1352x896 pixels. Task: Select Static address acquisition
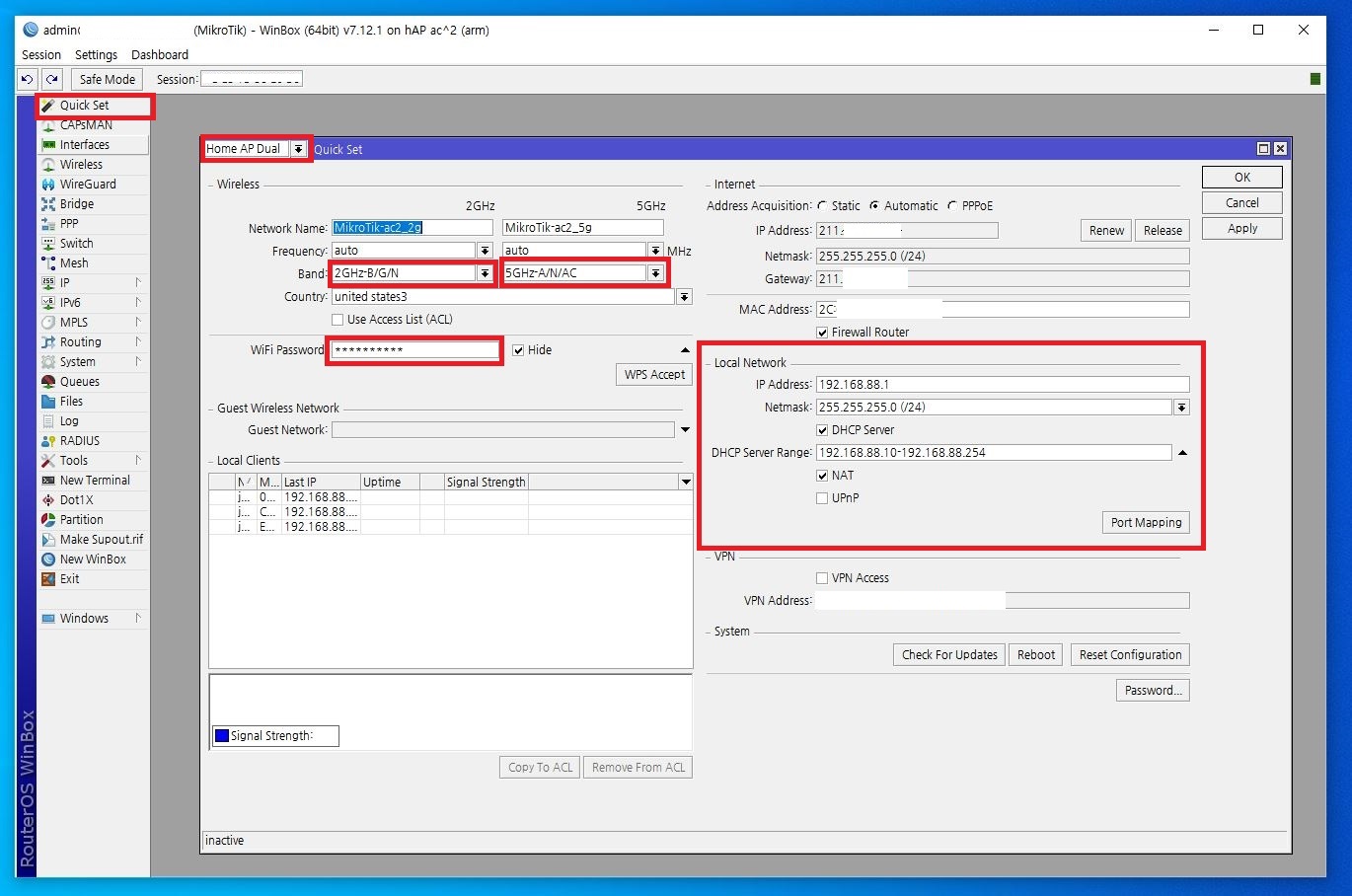(x=822, y=206)
